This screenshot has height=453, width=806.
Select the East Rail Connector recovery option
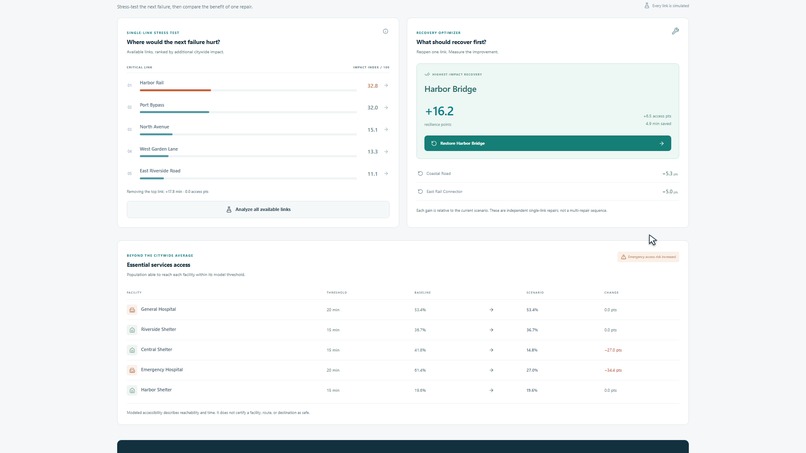[x=547, y=192]
